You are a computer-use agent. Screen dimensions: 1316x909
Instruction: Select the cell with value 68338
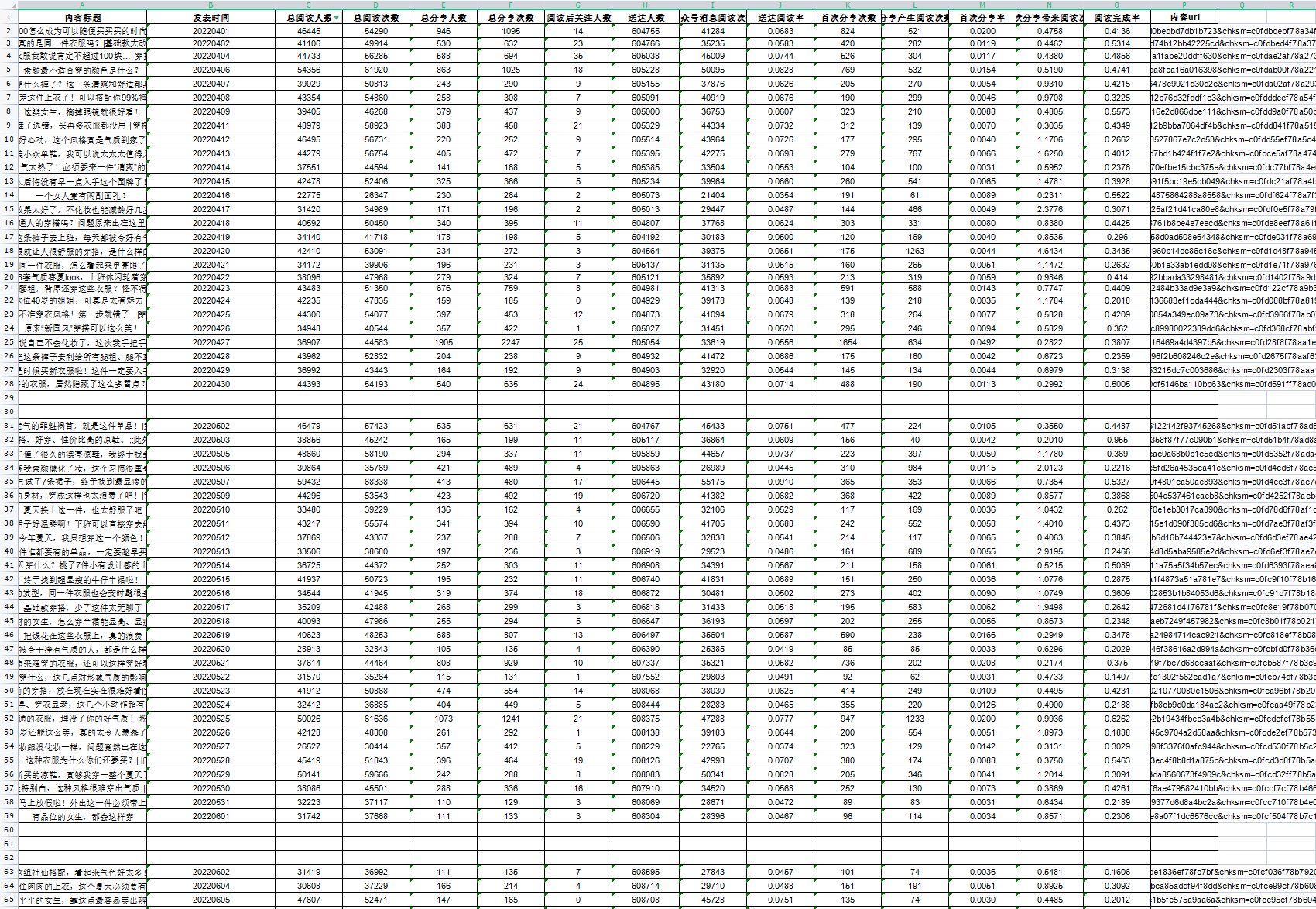click(376, 482)
